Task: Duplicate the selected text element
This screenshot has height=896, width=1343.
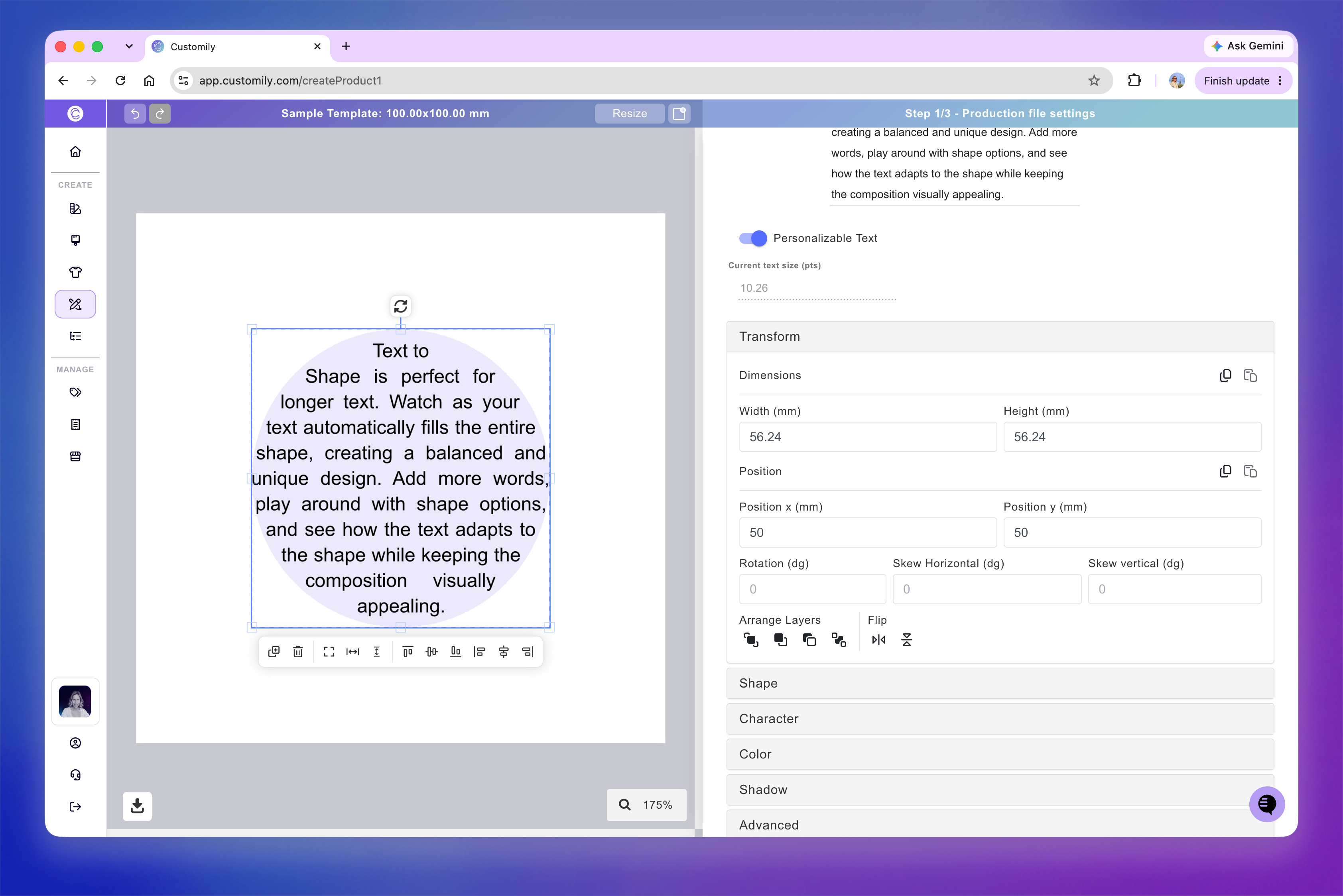Action: pyautogui.click(x=274, y=651)
